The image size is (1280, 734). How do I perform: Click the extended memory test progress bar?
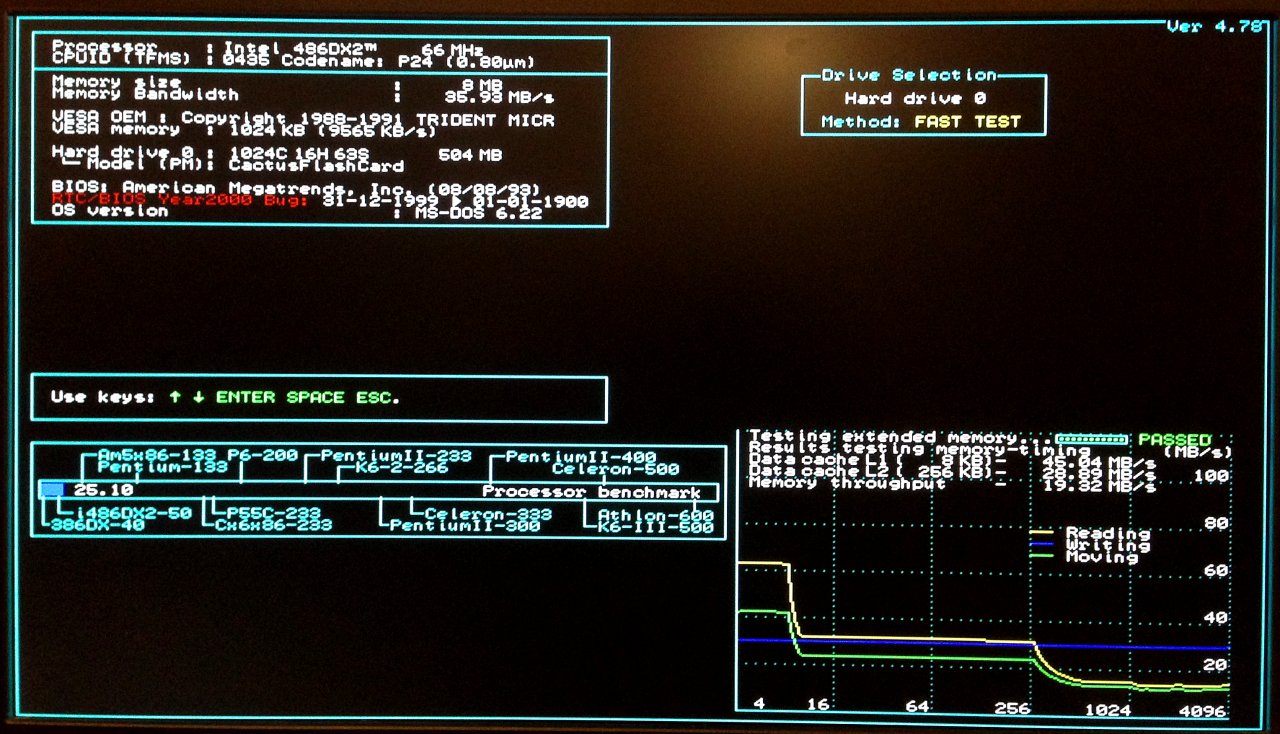(1093, 439)
